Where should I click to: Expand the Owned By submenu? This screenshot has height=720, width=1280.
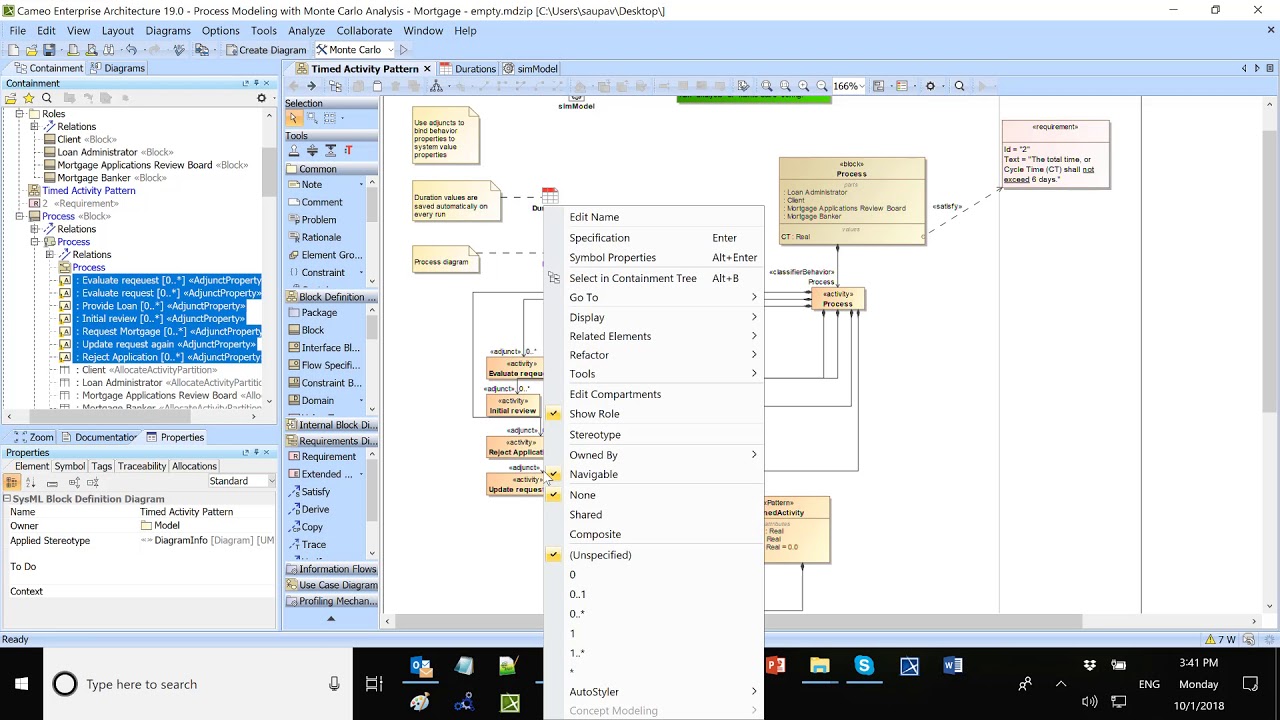pyautogui.click(x=654, y=455)
